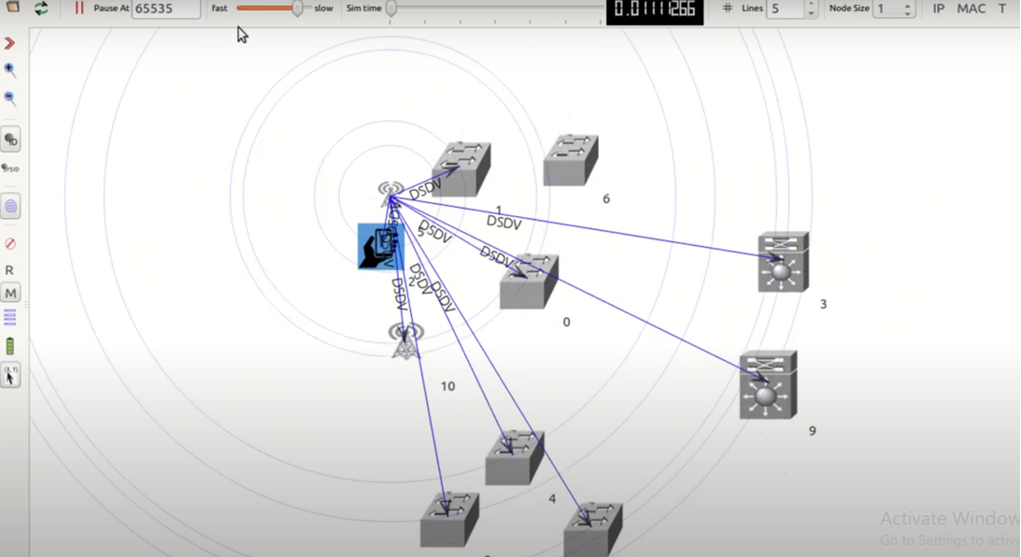Click the M button in sidebar
Image resolution: width=1021 pixels, height=557 pixels.
pos(10,293)
